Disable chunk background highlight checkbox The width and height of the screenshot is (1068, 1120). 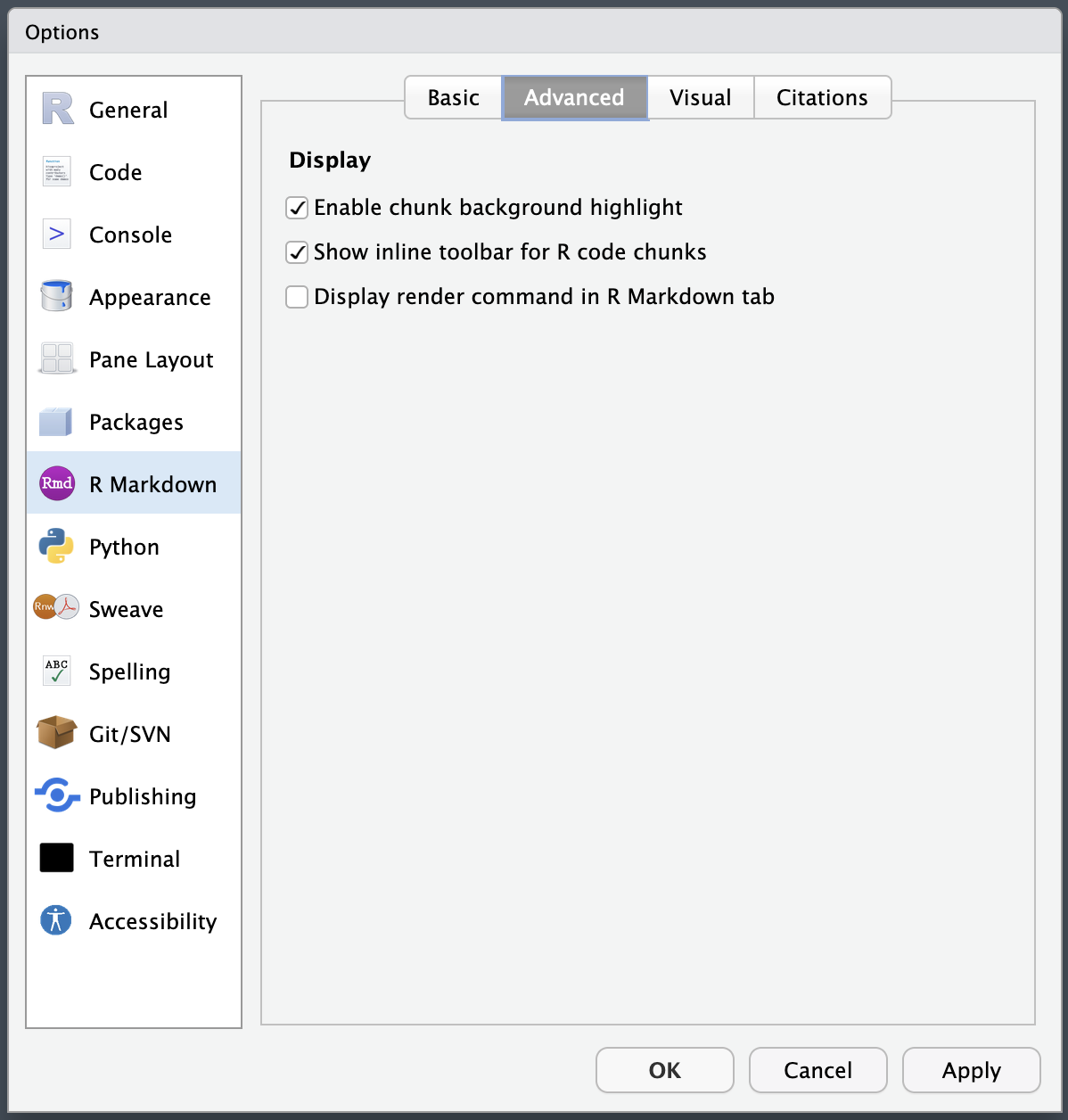coord(297,208)
